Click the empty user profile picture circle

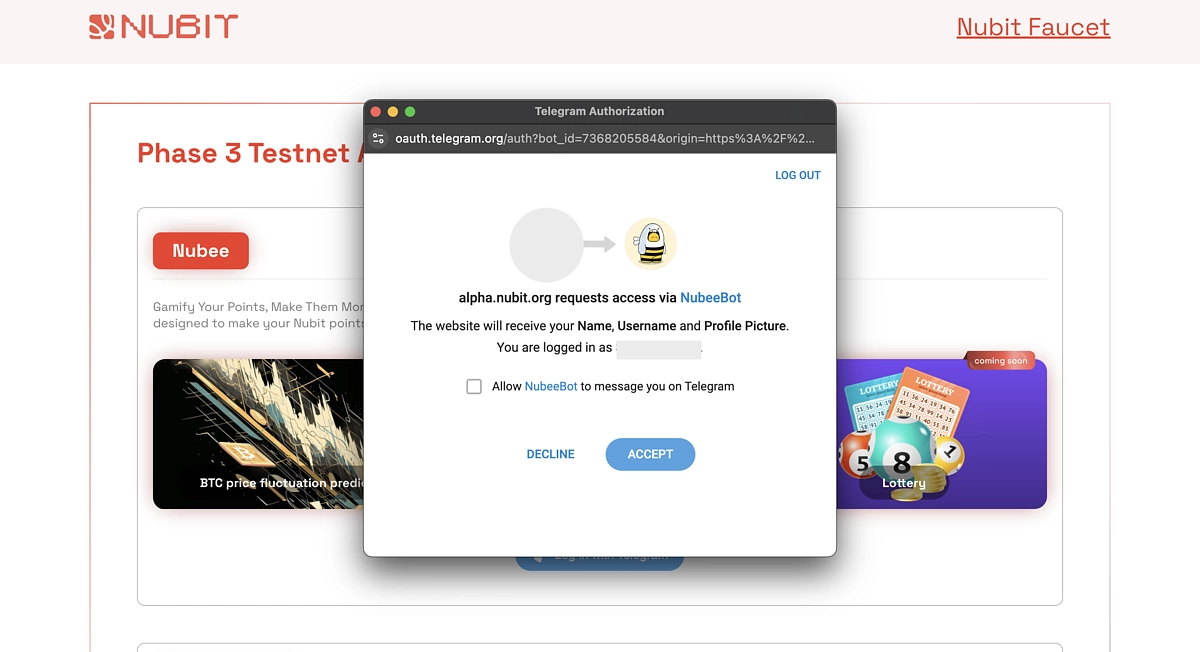pos(546,245)
